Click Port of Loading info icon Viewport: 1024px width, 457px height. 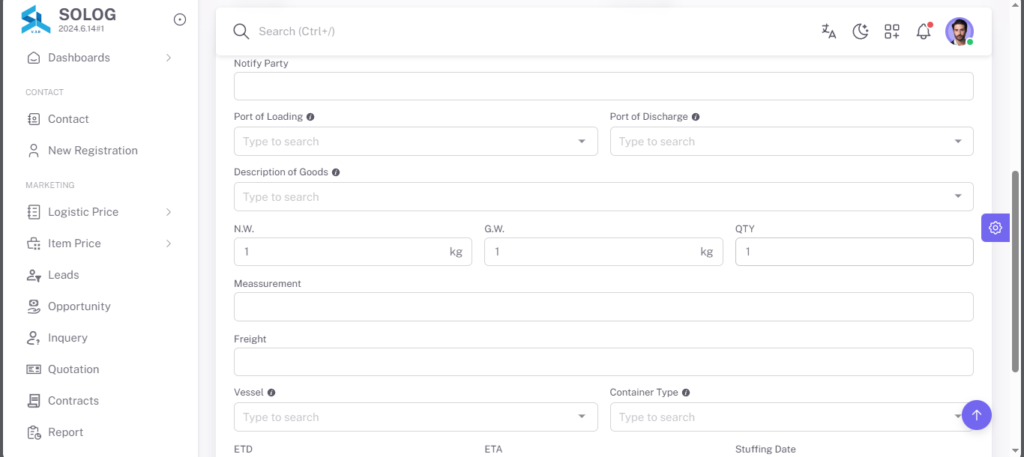tap(310, 117)
